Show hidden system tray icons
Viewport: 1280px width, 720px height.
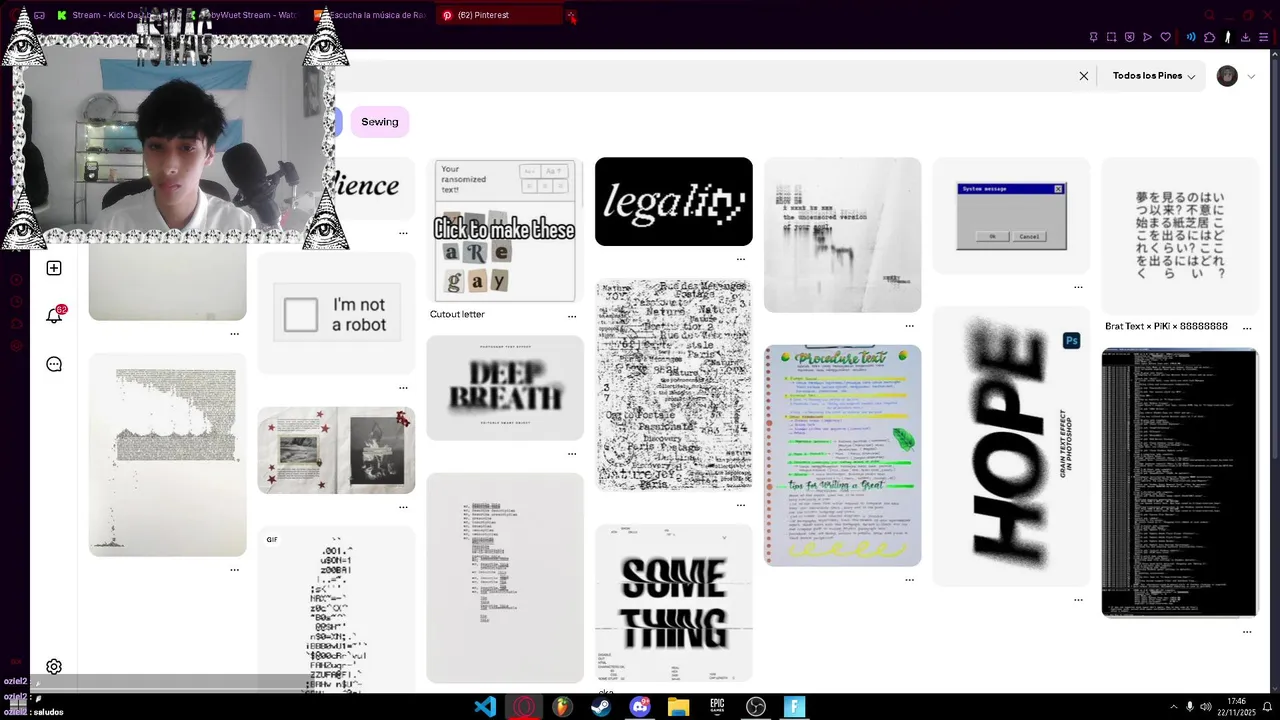click(1173, 707)
